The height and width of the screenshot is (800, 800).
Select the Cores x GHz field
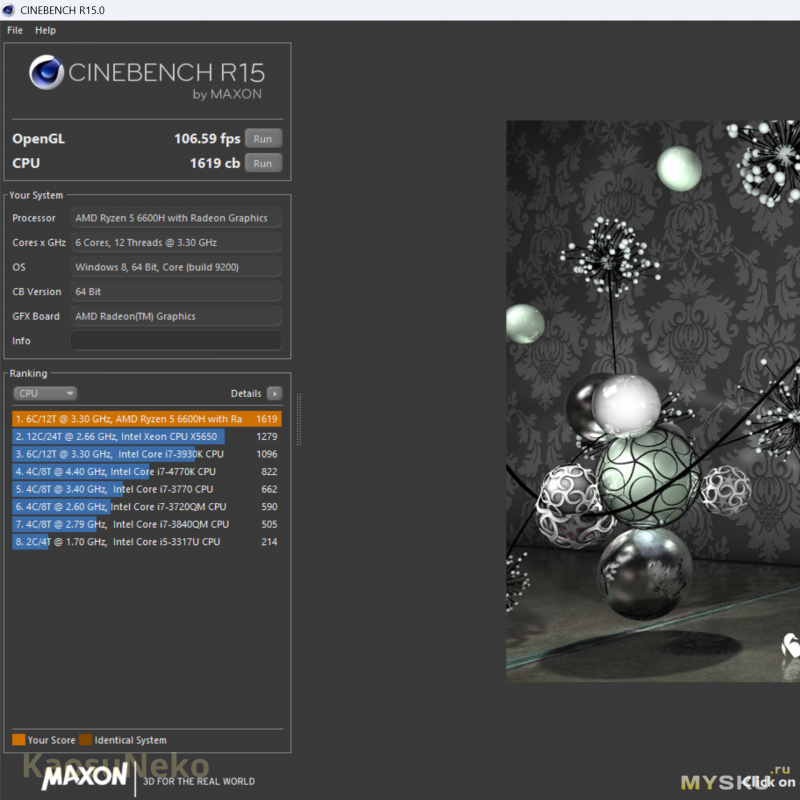click(176, 242)
